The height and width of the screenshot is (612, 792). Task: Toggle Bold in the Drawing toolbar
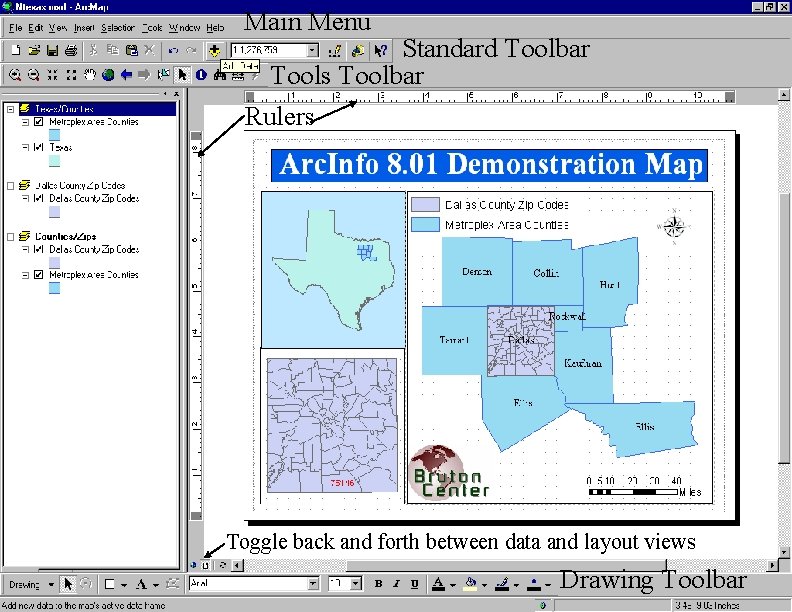pos(378,584)
